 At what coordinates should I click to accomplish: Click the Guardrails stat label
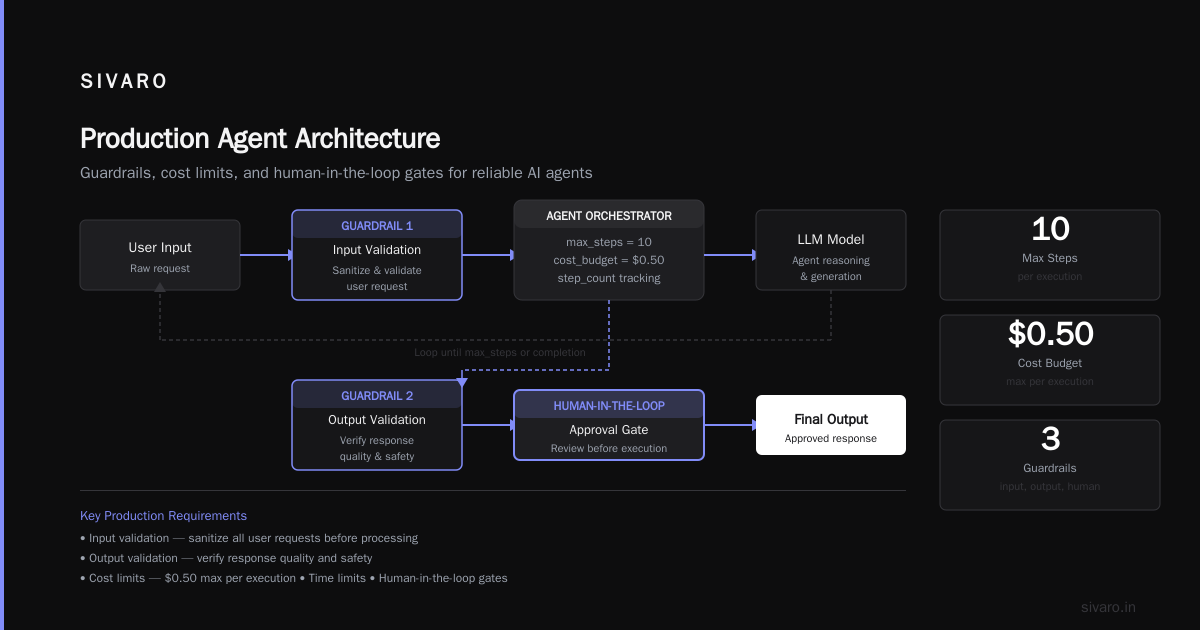[x=1050, y=468]
